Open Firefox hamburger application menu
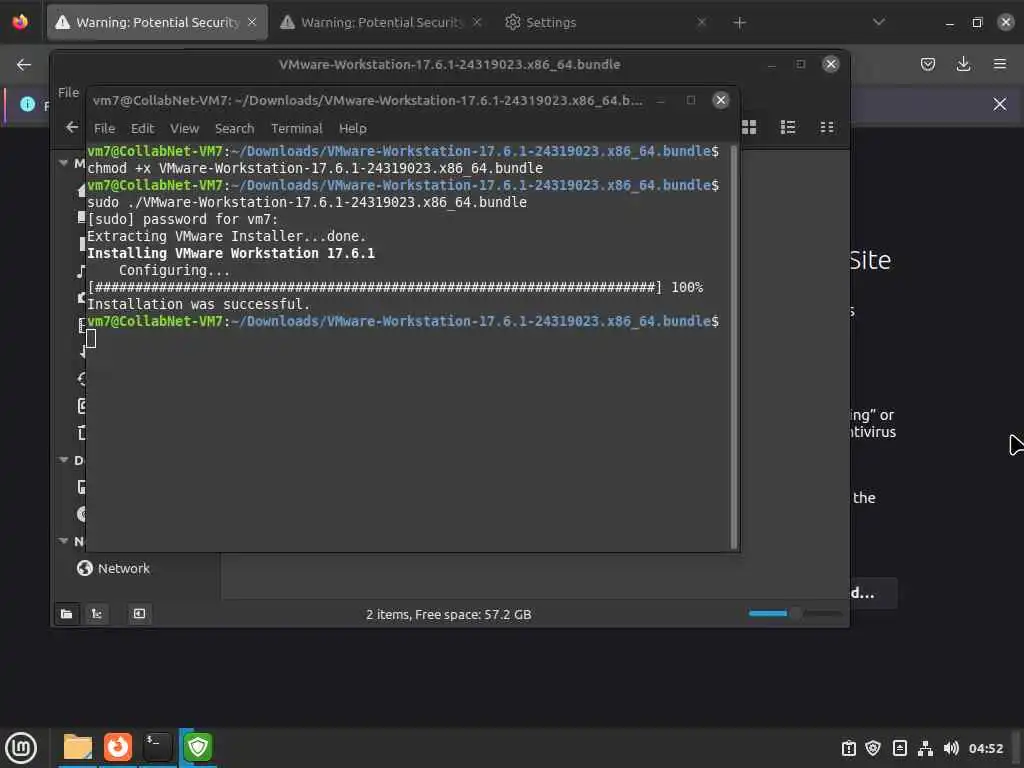The width and height of the screenshot is (1024, 768). (x=999, y=64)
